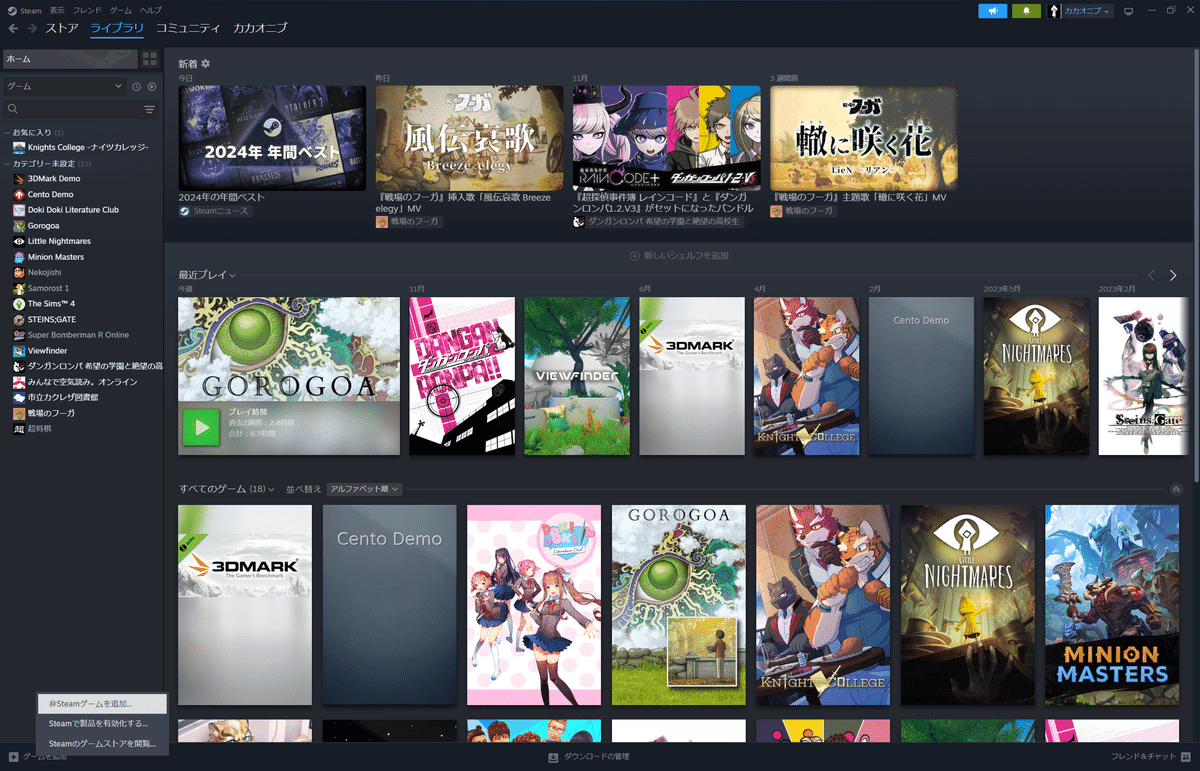Customize the 新着 shelf with gear icon
The image size is (1200, 771).
tap(206, 64)
